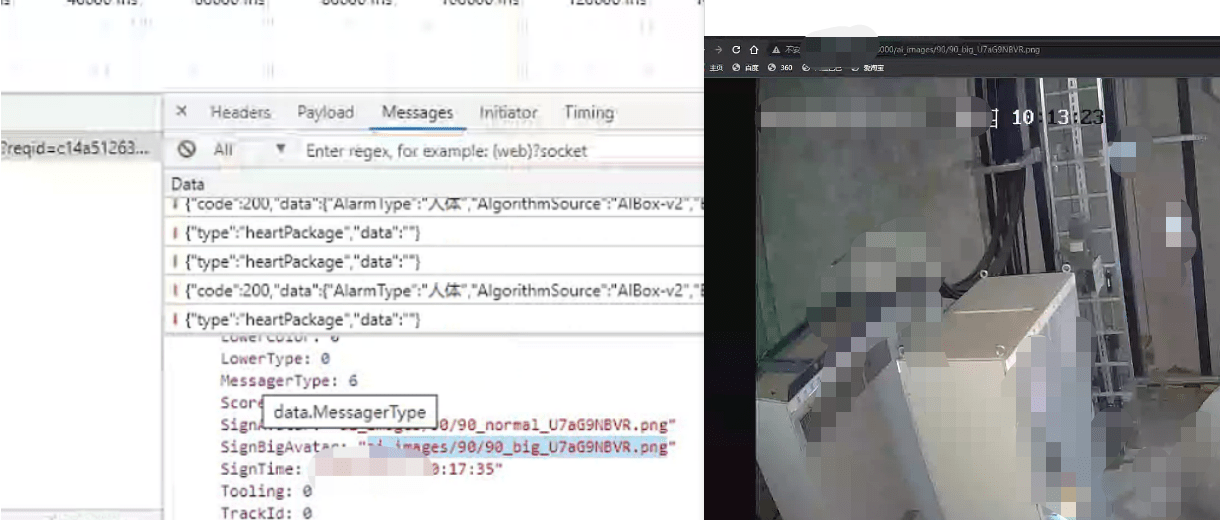This screenshot has height=520, width=1220.
Task: Close the request details pane
Action: point(181,112)
